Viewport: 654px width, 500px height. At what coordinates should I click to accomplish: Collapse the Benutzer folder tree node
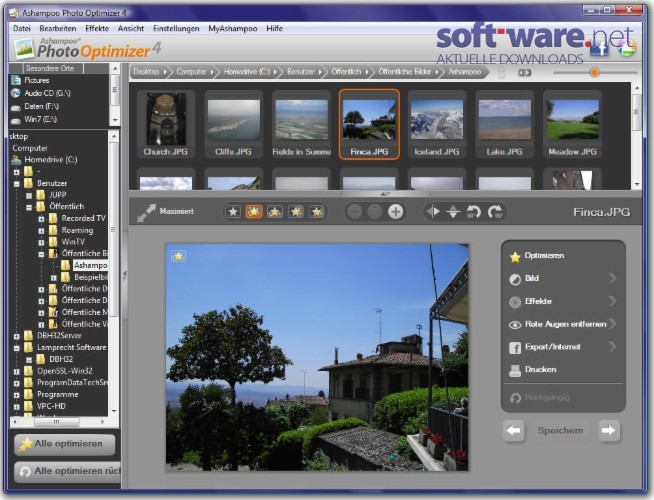[17, 183]
